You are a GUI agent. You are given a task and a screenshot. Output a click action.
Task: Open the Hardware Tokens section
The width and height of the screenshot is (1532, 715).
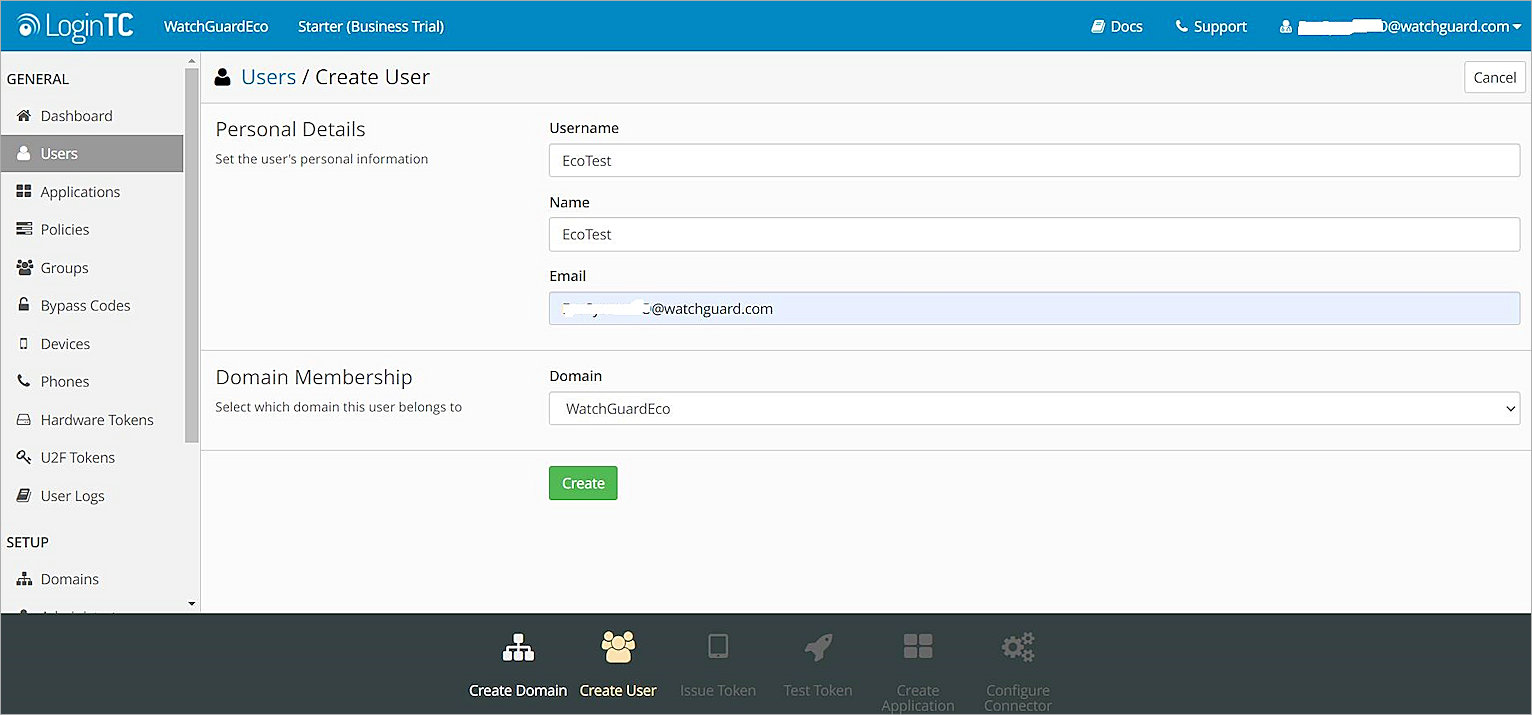tap(97, 419)
